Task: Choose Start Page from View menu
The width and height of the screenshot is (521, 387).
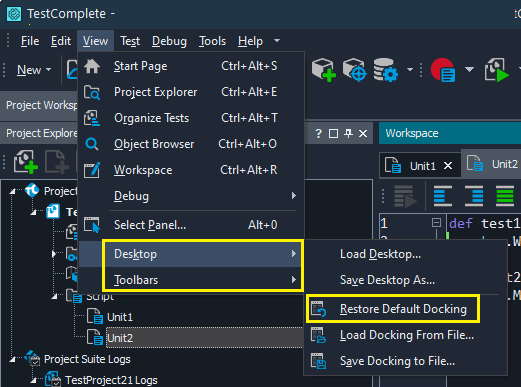Action: tap(191, 66)
